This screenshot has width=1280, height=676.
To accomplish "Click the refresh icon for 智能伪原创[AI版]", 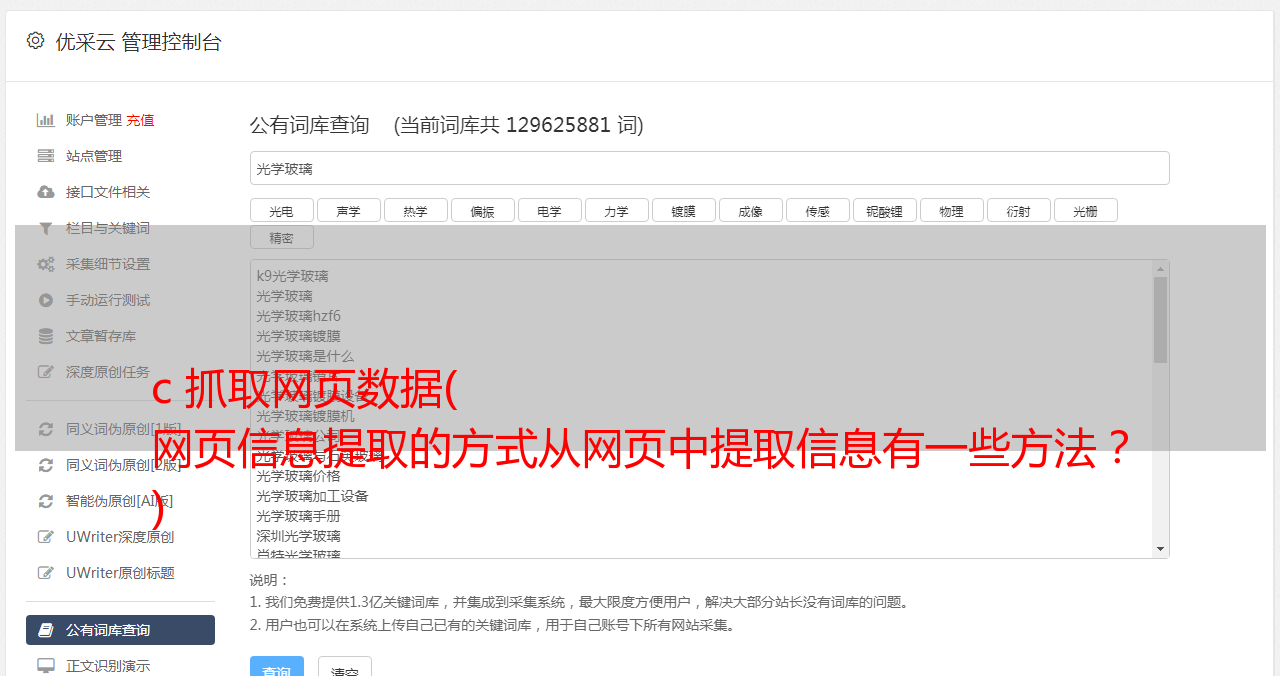I will [x=46, y=501].
